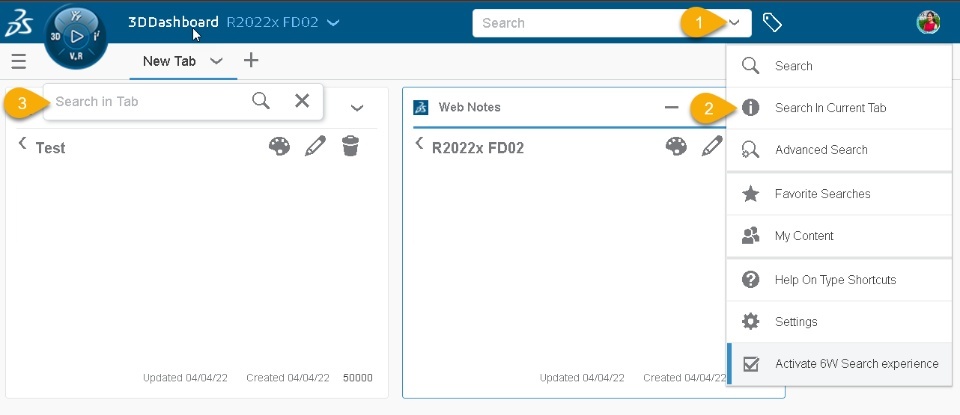Open the 3DEXPERIENCE compass play button
Screen dimensions: 960x415
click(77, 37)
